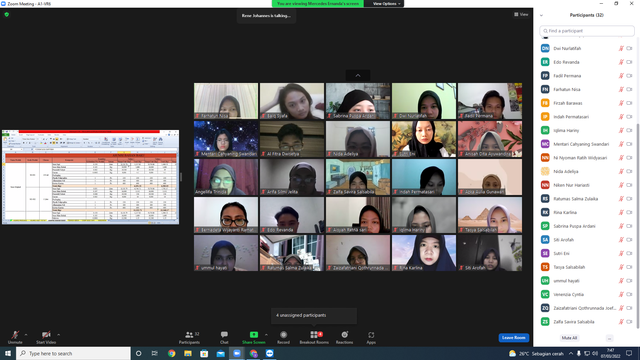The width and height of the screenshot is (640, 360).
Task: Click the green Share Screen icon
Action: click(253, 335)
